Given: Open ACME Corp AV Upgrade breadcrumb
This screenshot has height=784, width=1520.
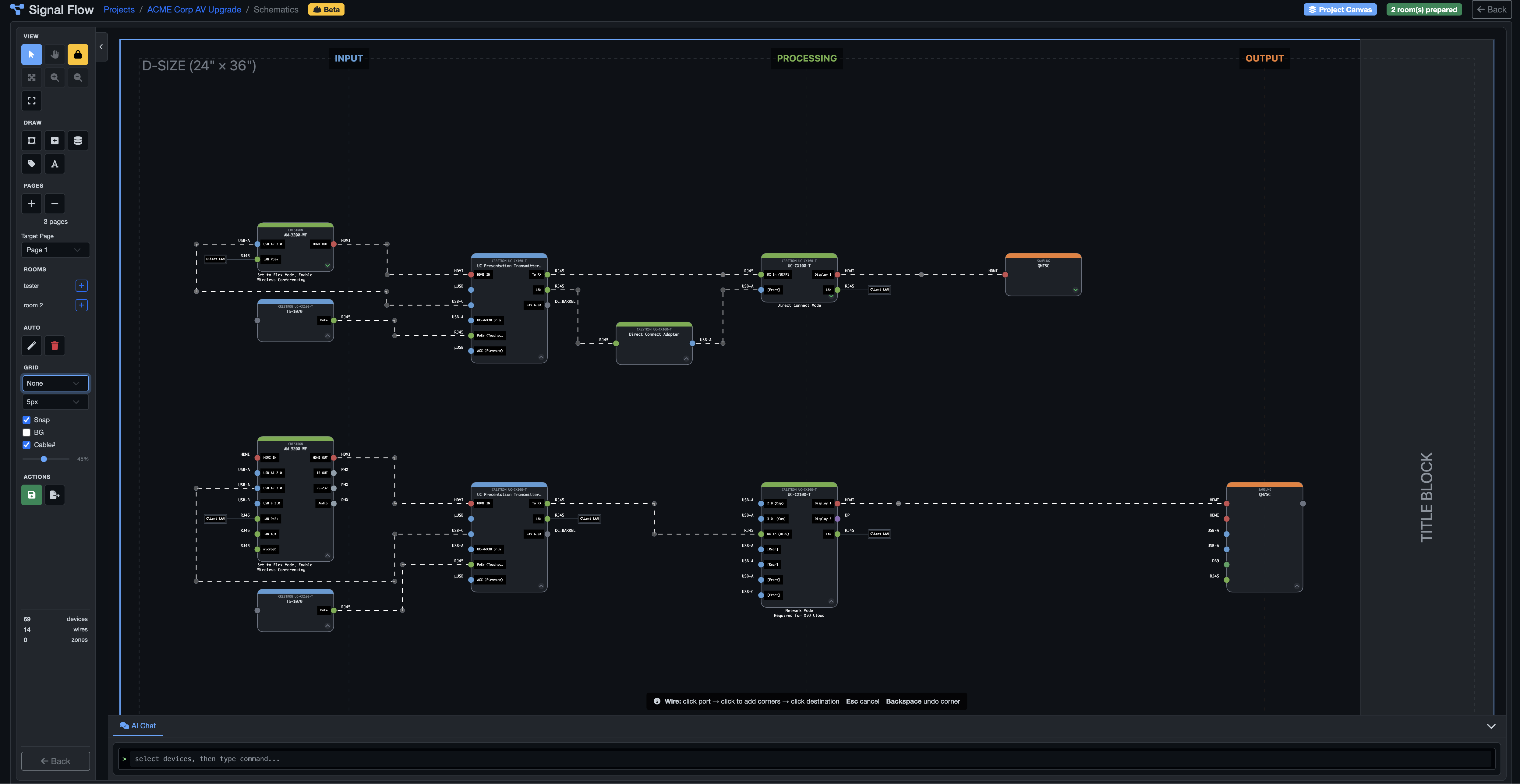Looking at the screenshot, I should [x=194, y=9].
